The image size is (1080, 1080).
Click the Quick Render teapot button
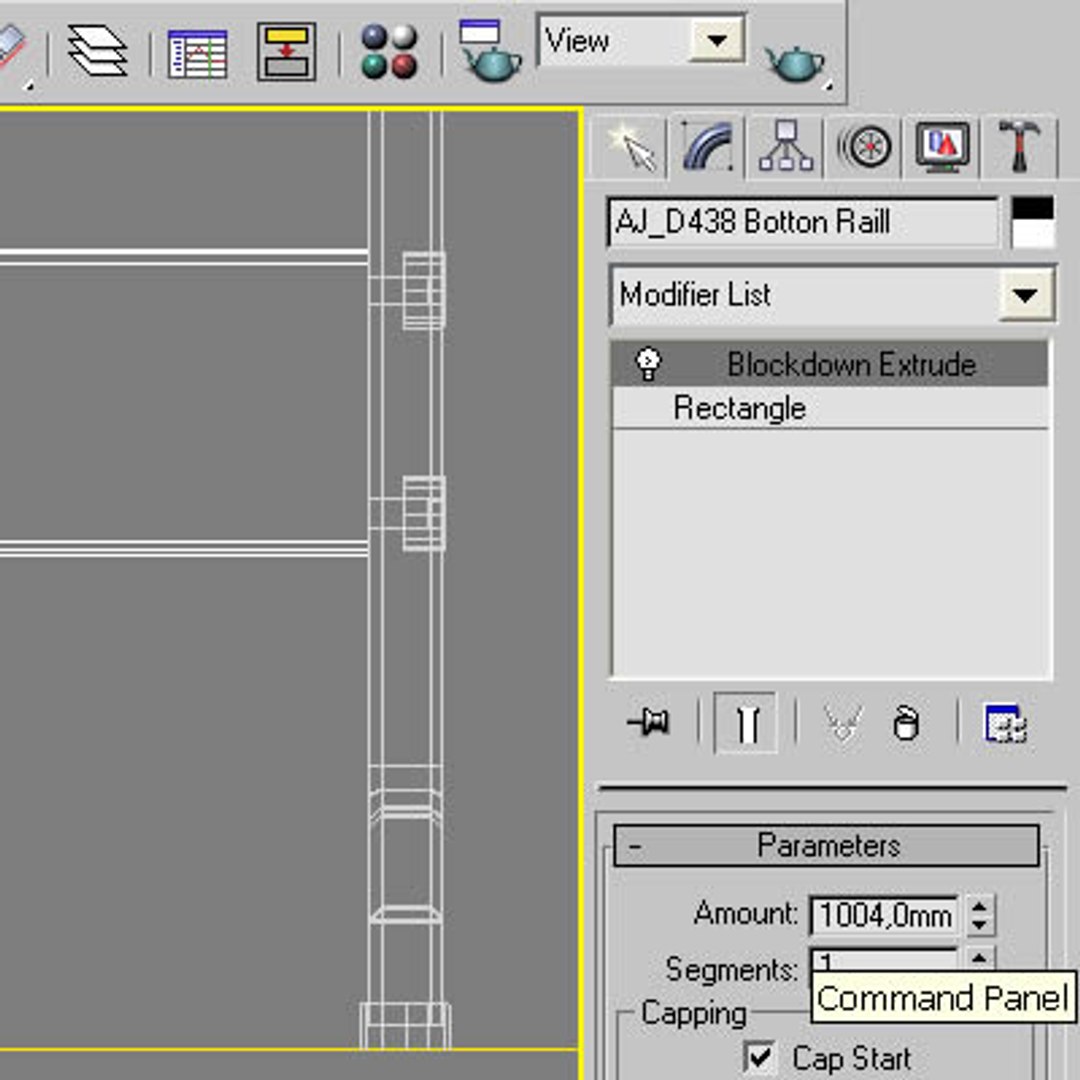pyautogui.click(x=798, y=65)
